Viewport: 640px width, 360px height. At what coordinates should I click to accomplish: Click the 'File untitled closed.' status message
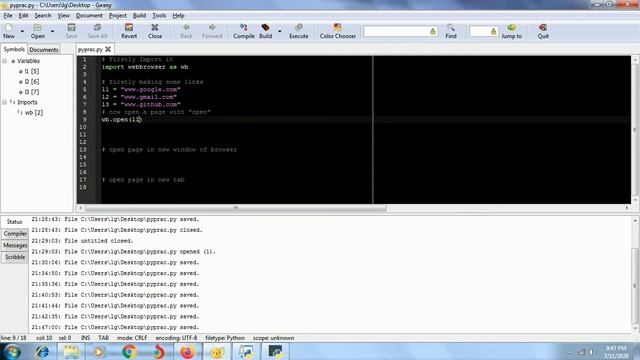82,241
